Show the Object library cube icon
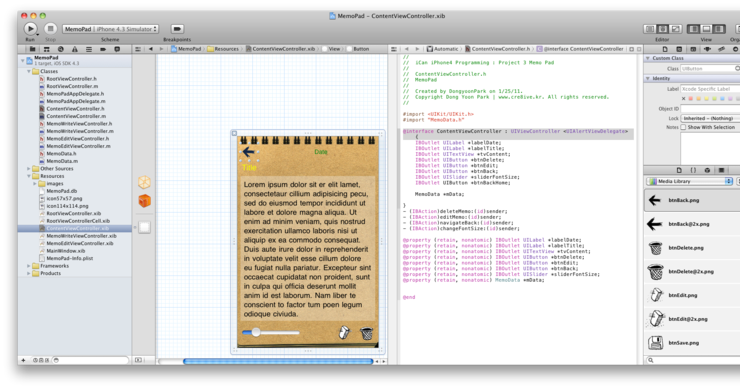The image size is (740, 389). coord(707,170)
